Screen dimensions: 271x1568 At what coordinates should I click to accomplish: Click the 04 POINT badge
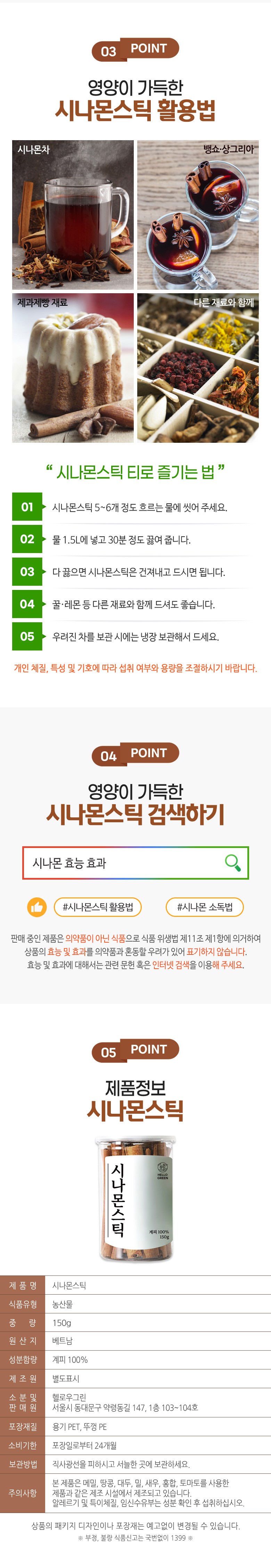pos(135,754)
